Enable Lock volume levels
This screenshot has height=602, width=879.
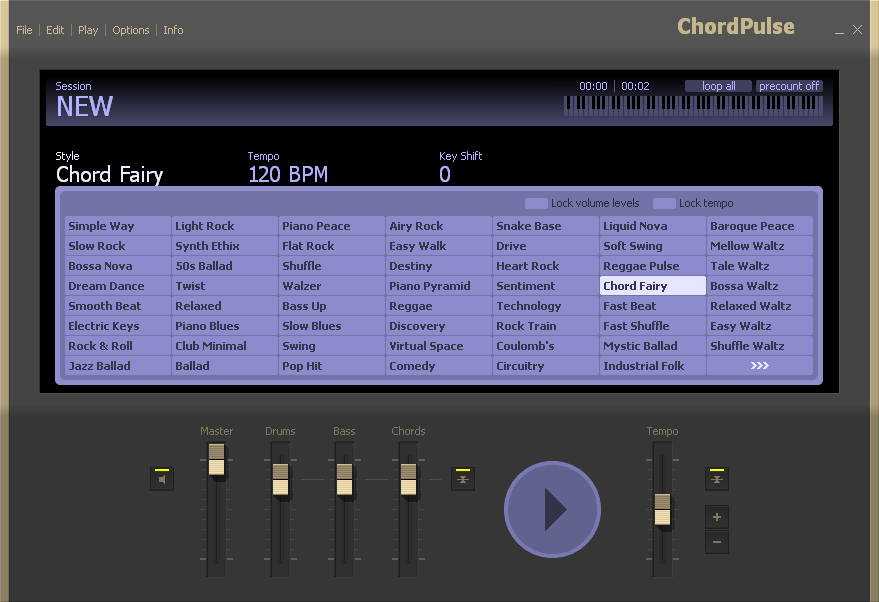[536, 203]
